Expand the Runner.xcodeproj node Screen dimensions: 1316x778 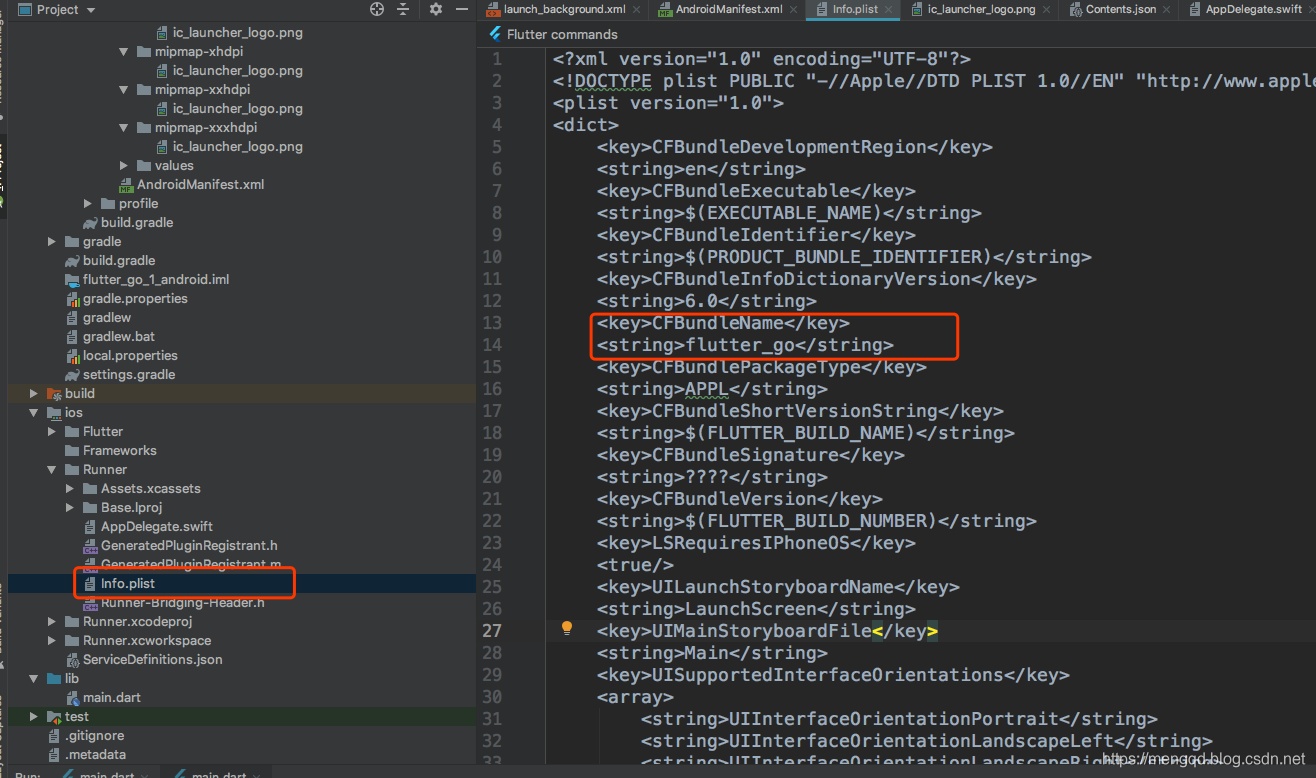tap(52, 622)
